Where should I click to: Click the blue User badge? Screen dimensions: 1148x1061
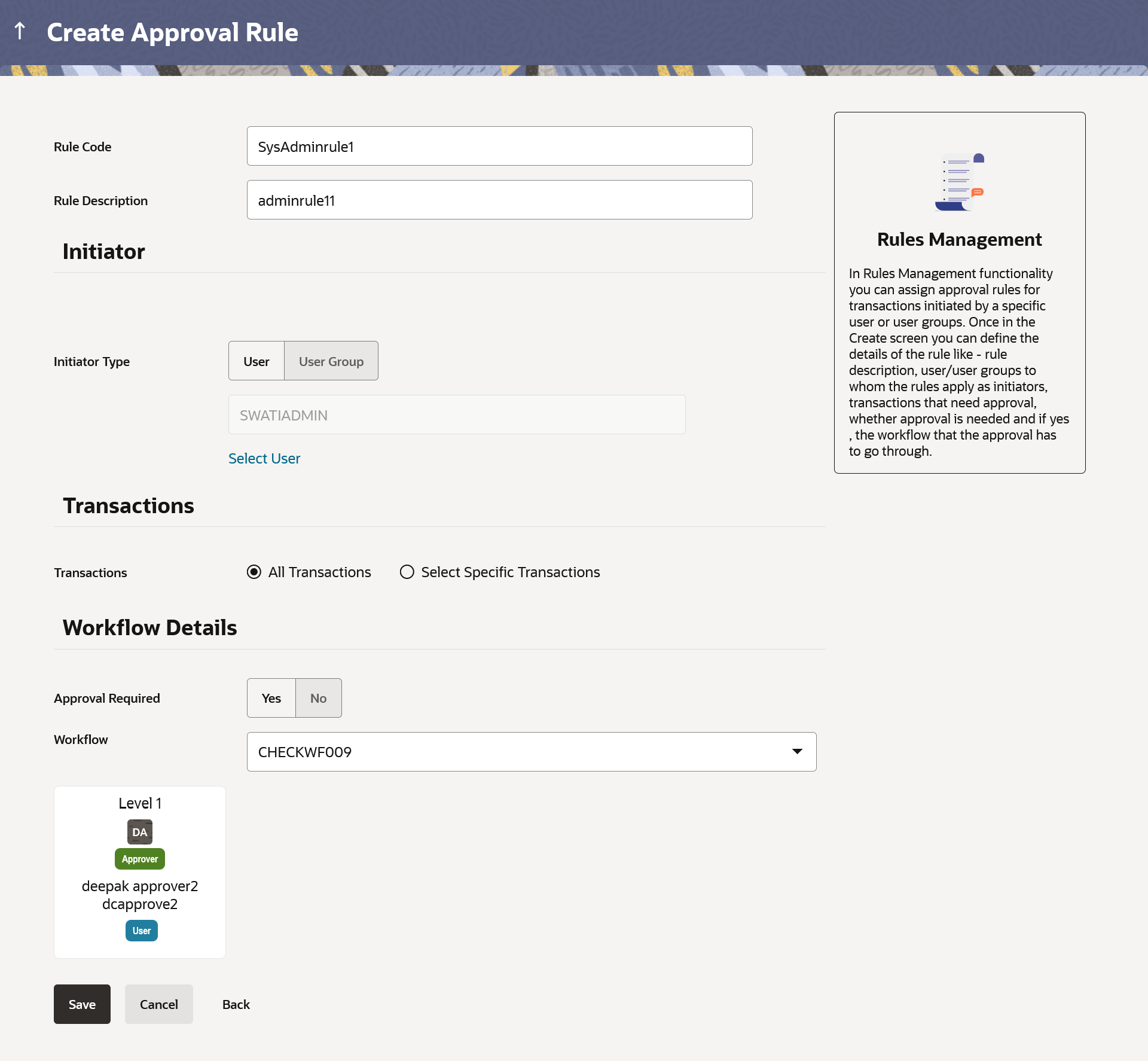[142, 931]
